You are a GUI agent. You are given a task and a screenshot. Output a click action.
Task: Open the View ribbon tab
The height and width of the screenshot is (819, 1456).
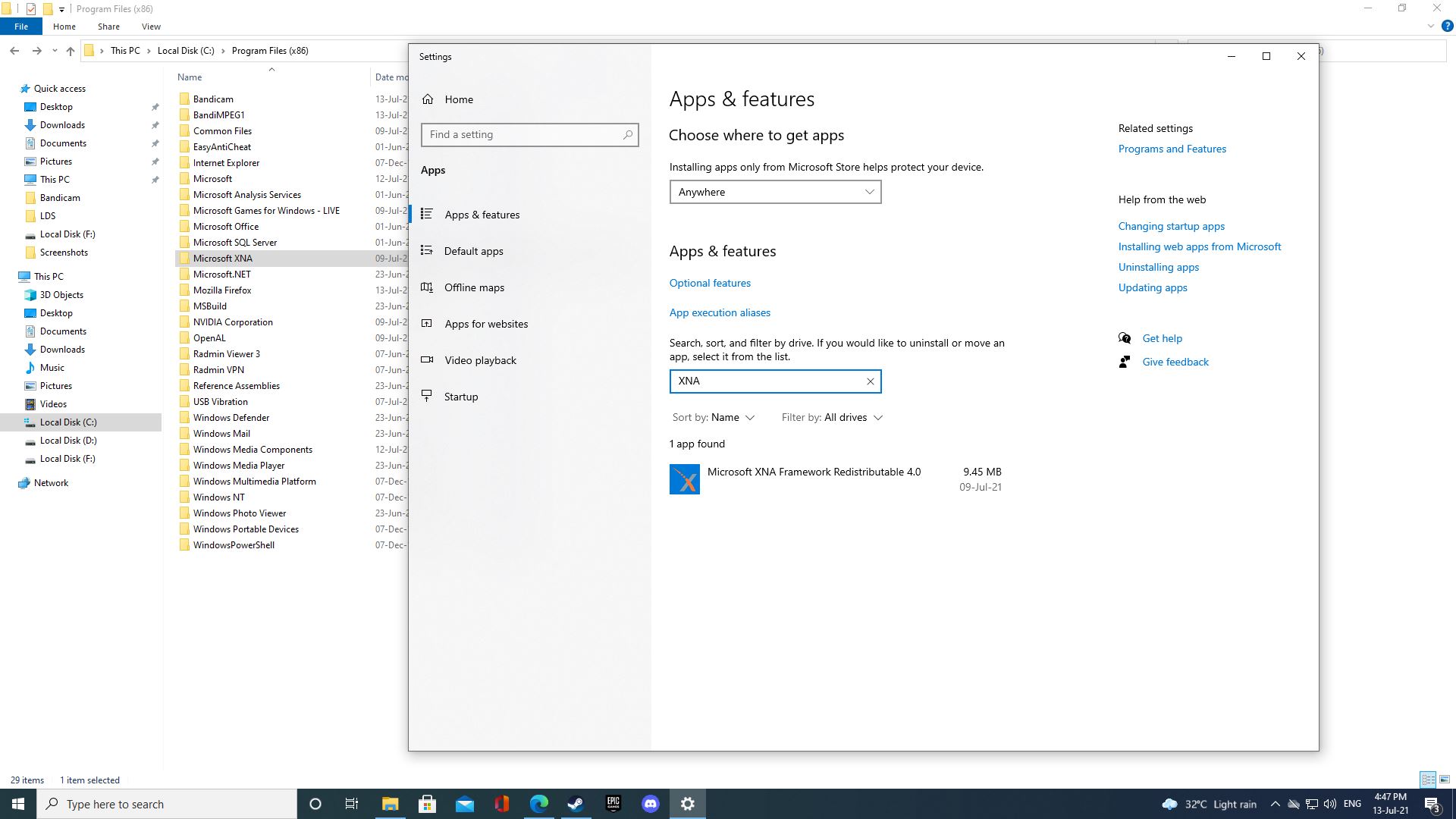[x=151, y=27]
